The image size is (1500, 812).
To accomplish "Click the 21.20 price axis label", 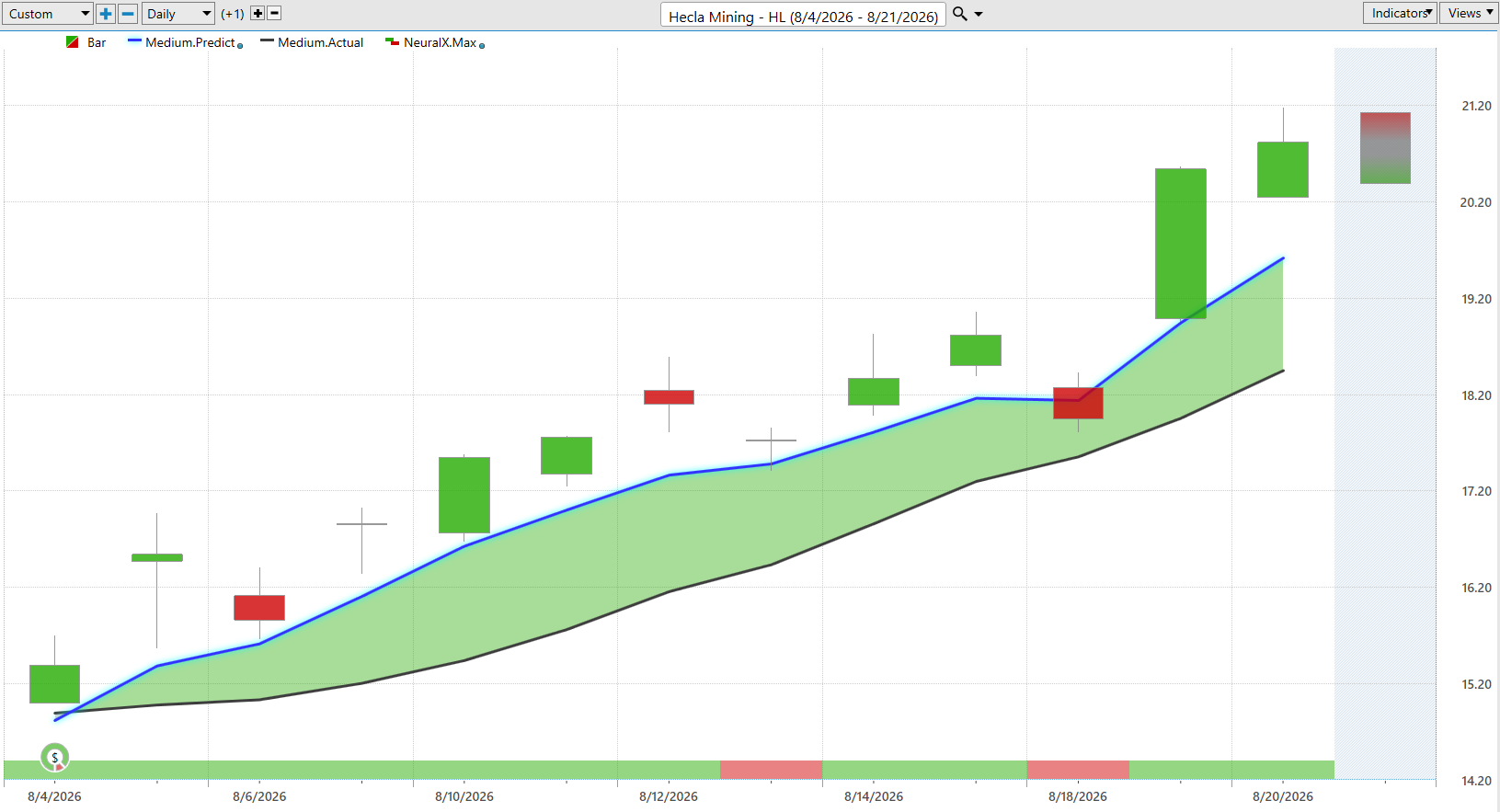I will pos(1477,106).
